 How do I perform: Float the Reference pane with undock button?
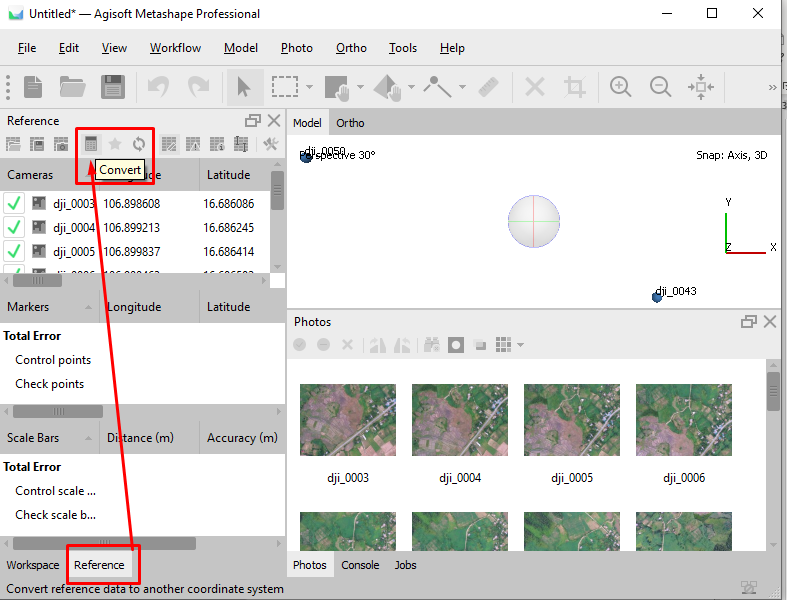click(x=252, y=121)
